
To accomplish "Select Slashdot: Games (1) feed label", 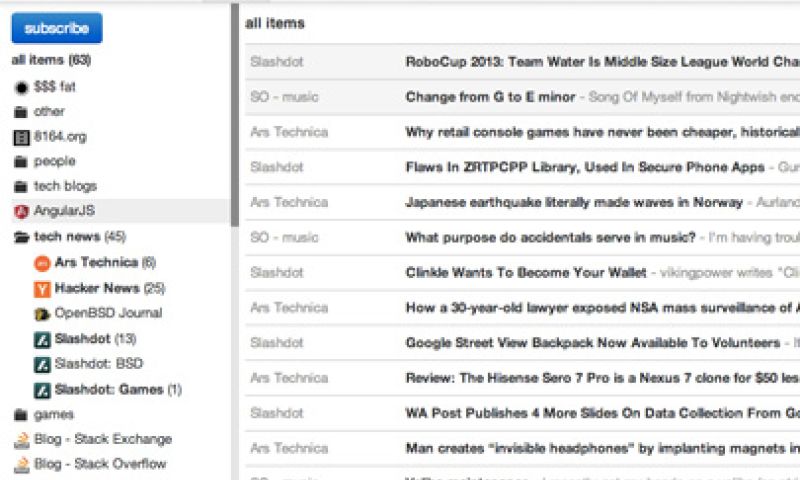I will tap(118, 390).
